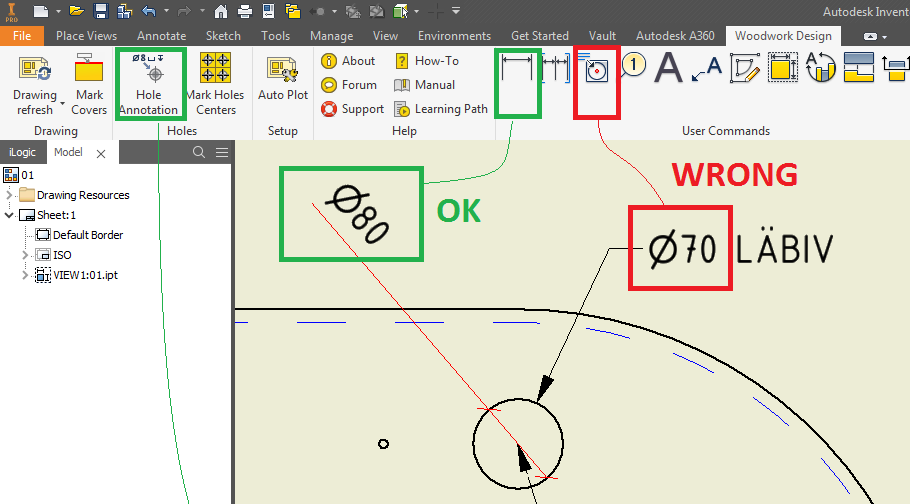Click the Drawing refresh button
The height and width of the screenshot is (504, 910).
35,85
